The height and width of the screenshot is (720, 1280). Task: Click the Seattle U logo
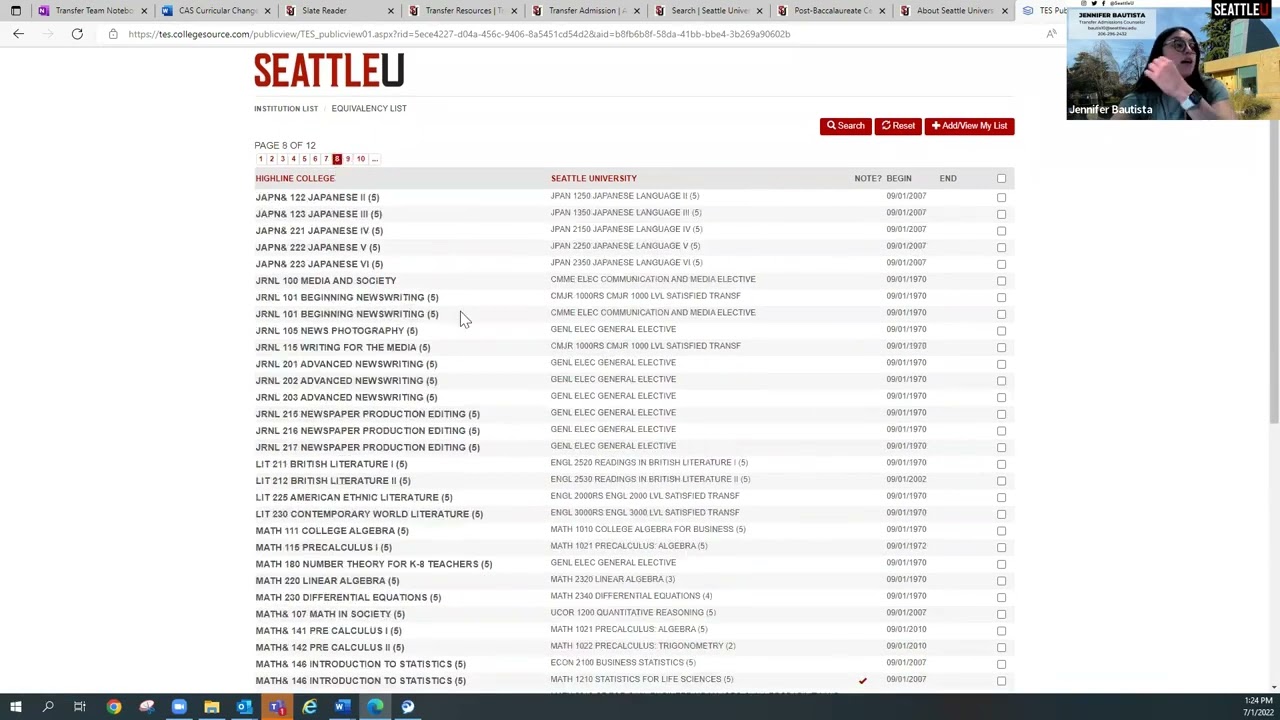pos(329,70)
